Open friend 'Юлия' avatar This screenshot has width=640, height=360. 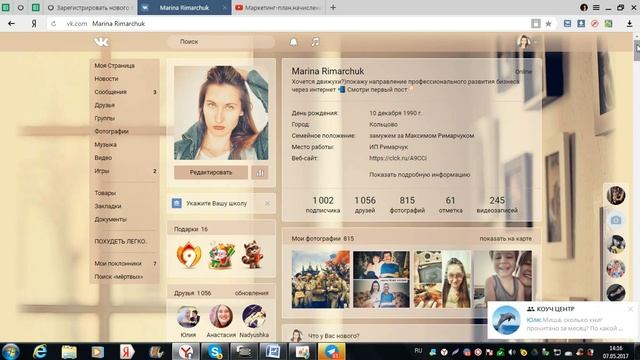188,316
